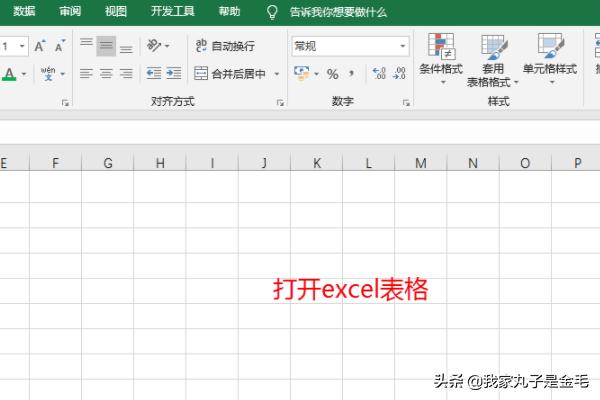Increase cell indent
600x400 pixels.
tap(174, 73)
